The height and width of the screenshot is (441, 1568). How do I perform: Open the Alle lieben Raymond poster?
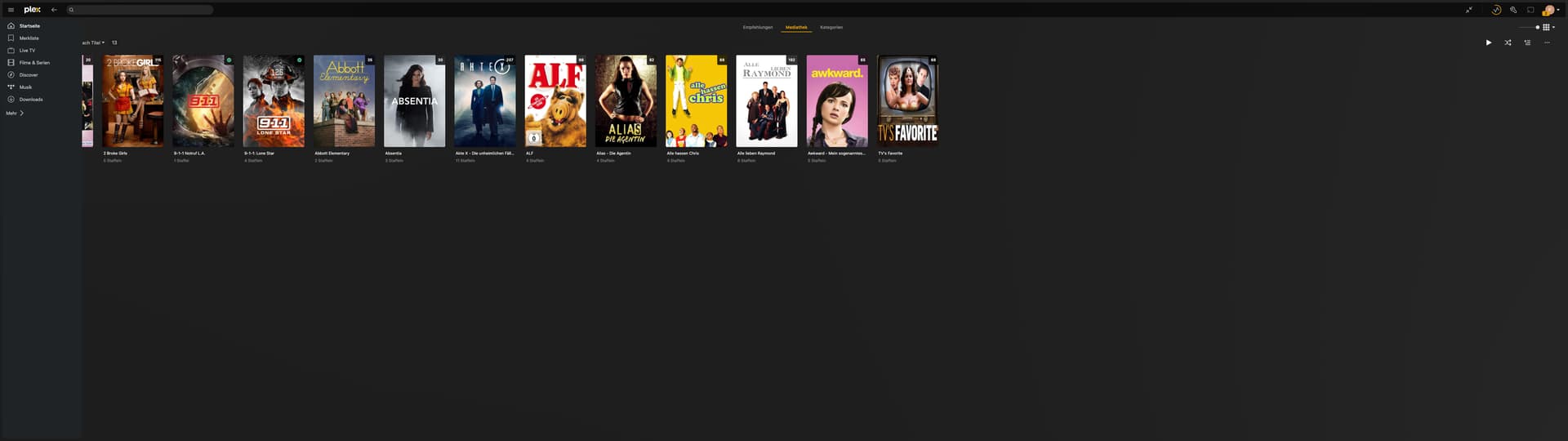[767, 101]
